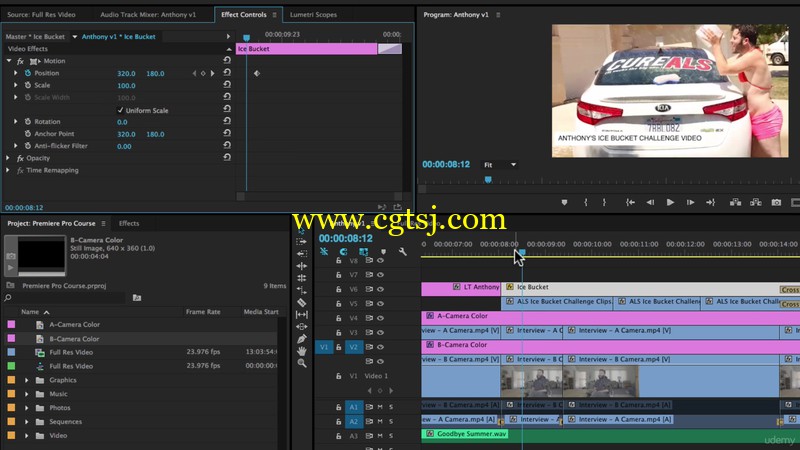Switch to the Source: Full Res Video tab
This screenshot has width=800, height=450.
[x=41, y=15]
